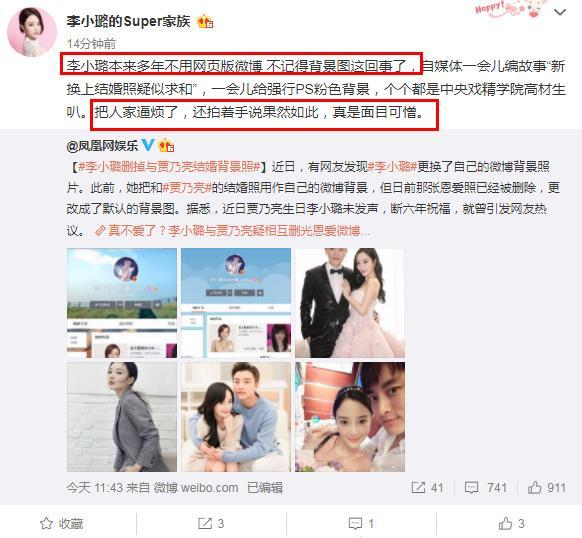Image resolution: width=582 pixels, height=538 pixels.
Task: Click the bottom bar repost button showing 3
Action: [211, 524]
